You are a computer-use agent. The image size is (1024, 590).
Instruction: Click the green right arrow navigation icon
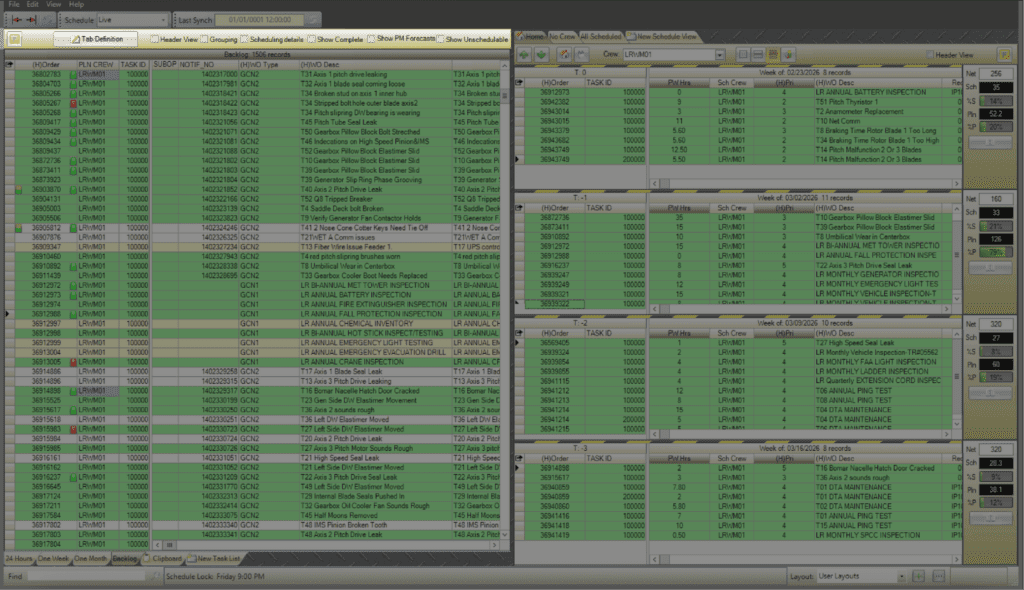coord(542,53)
